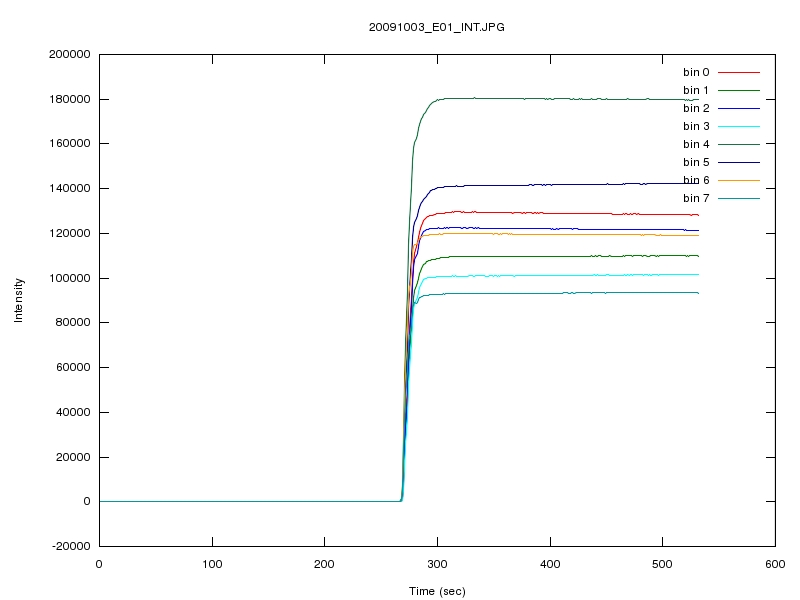Select the 'bin 5' legend label
The image size is (800, 600).
click(696, 162)
